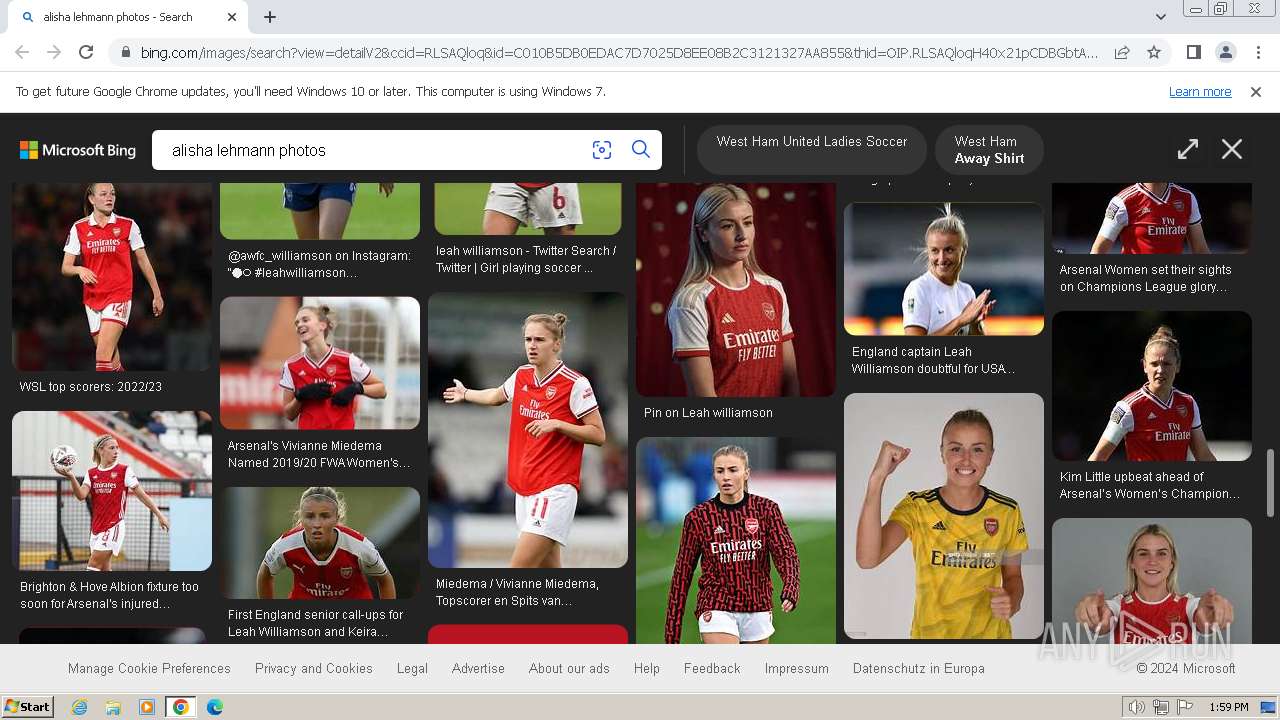Screen dimensions: 1280x720
Task: Open the Chrome profile avatar icon
Action: (x=1225, y=52)
